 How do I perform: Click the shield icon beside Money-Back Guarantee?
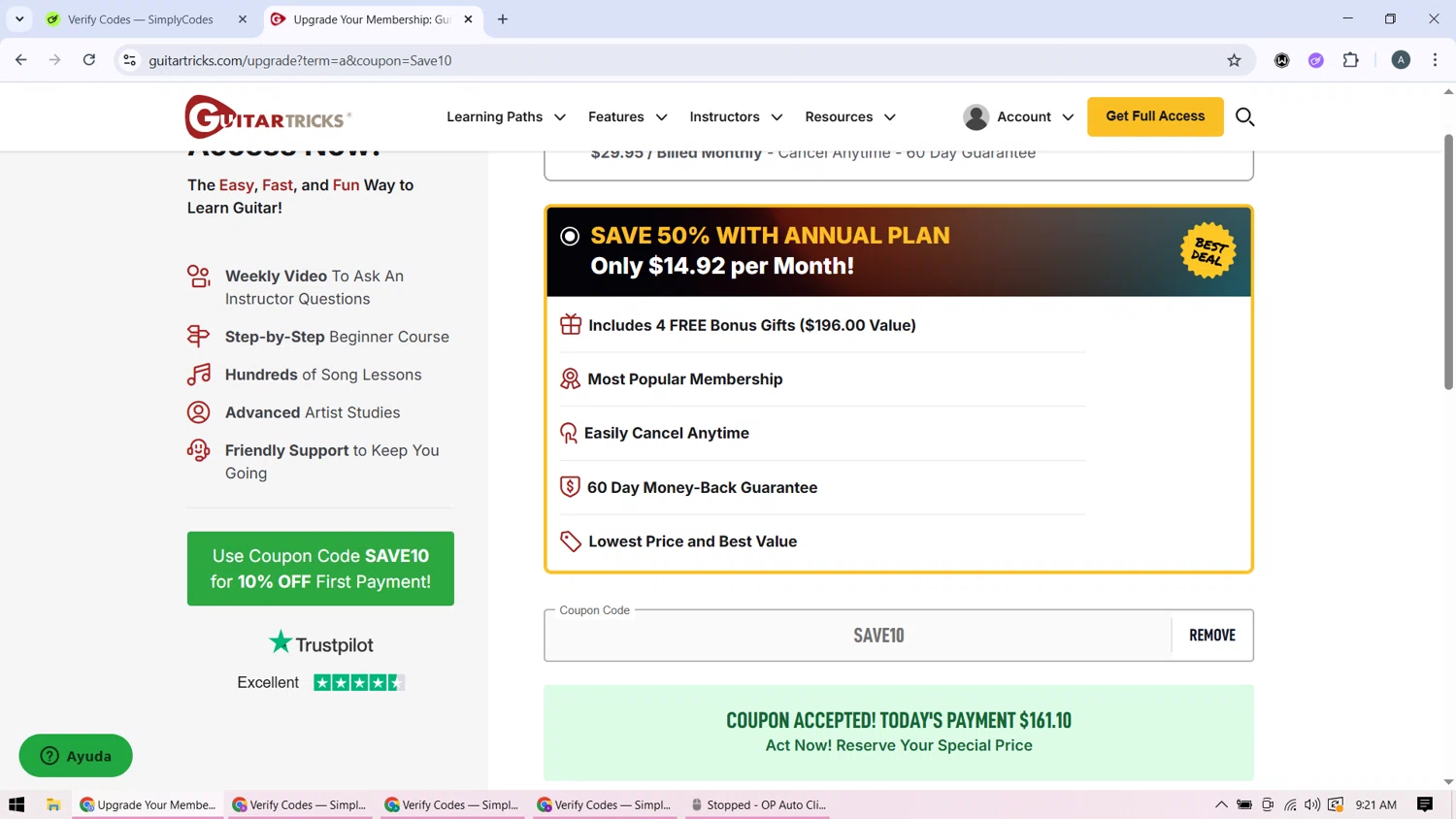570,487
